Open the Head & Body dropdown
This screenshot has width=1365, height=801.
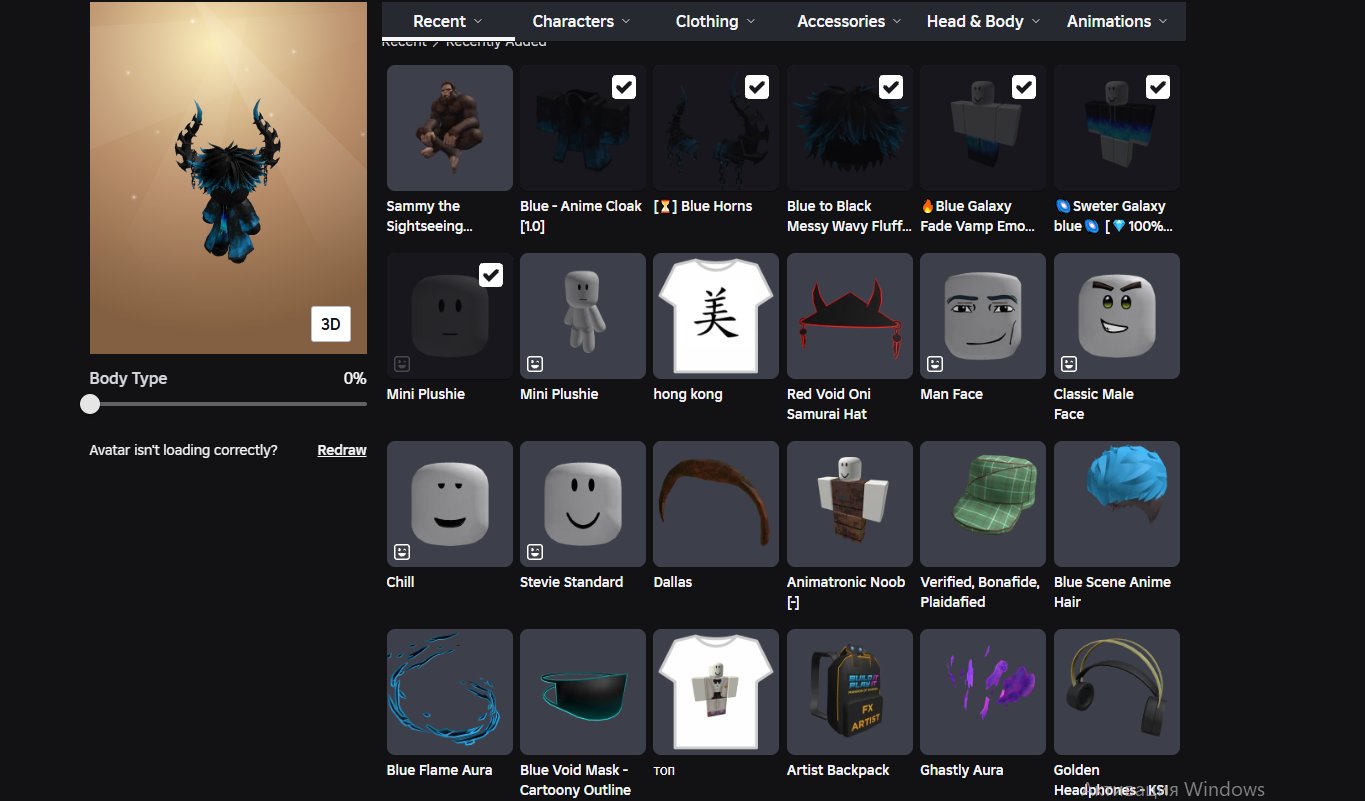[983, 21]
